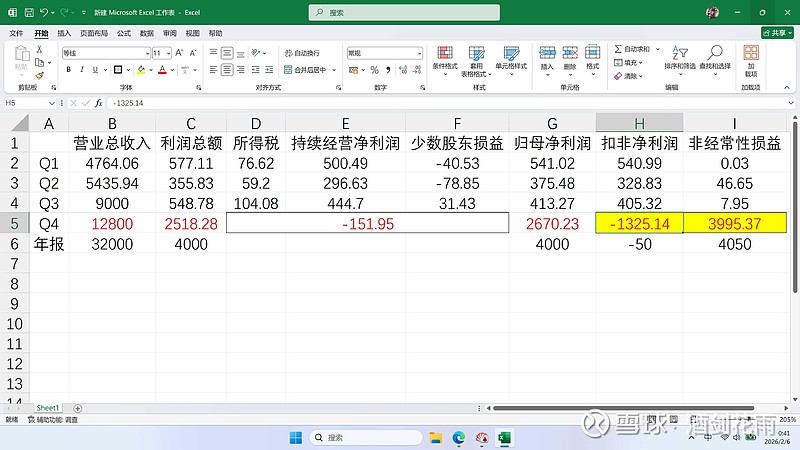Click the Undo arrow in title bar
Viewport: 800px width, 450px height.
tap(44, 12)
